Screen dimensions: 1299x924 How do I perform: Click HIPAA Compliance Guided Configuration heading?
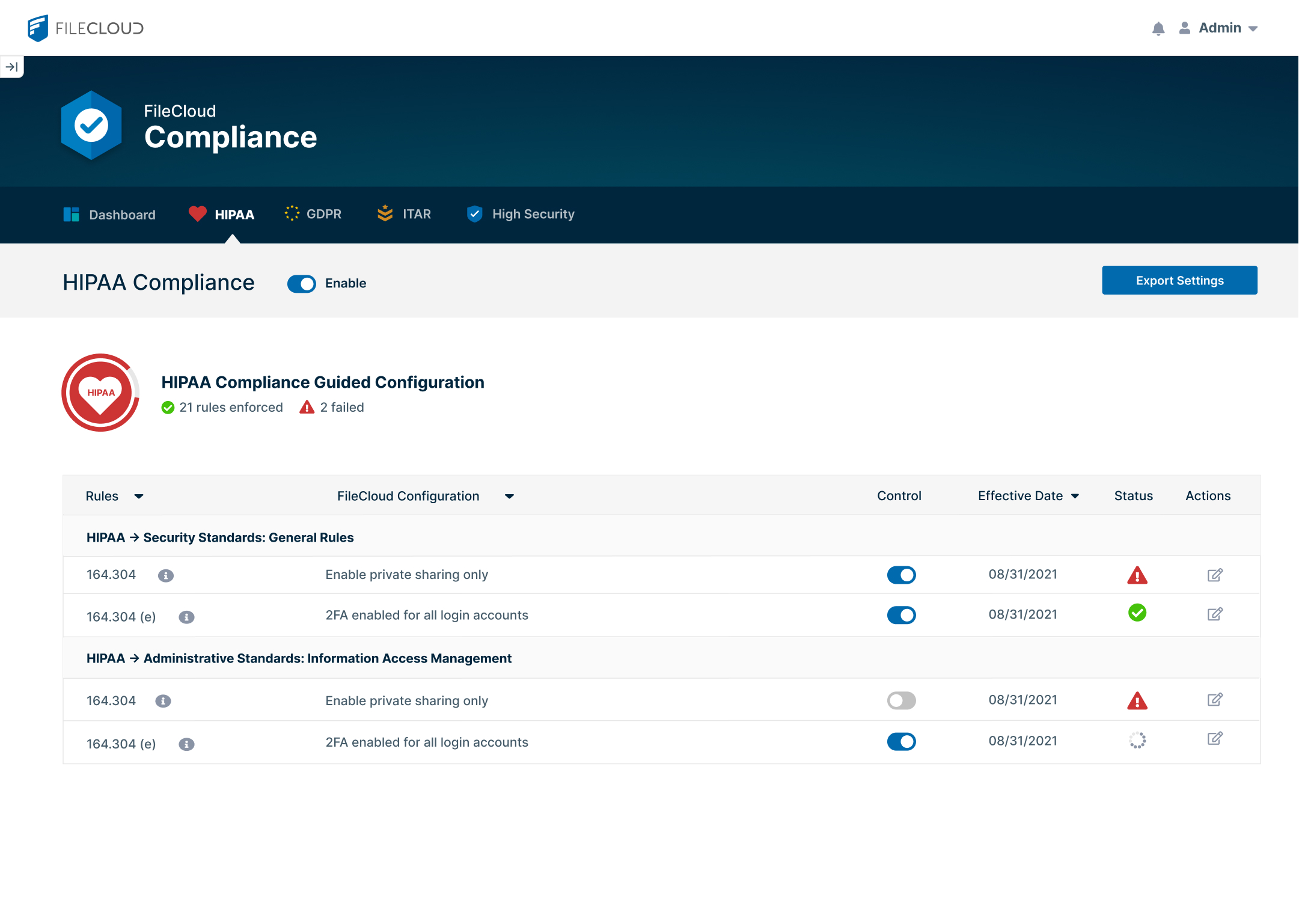[323, 382]
